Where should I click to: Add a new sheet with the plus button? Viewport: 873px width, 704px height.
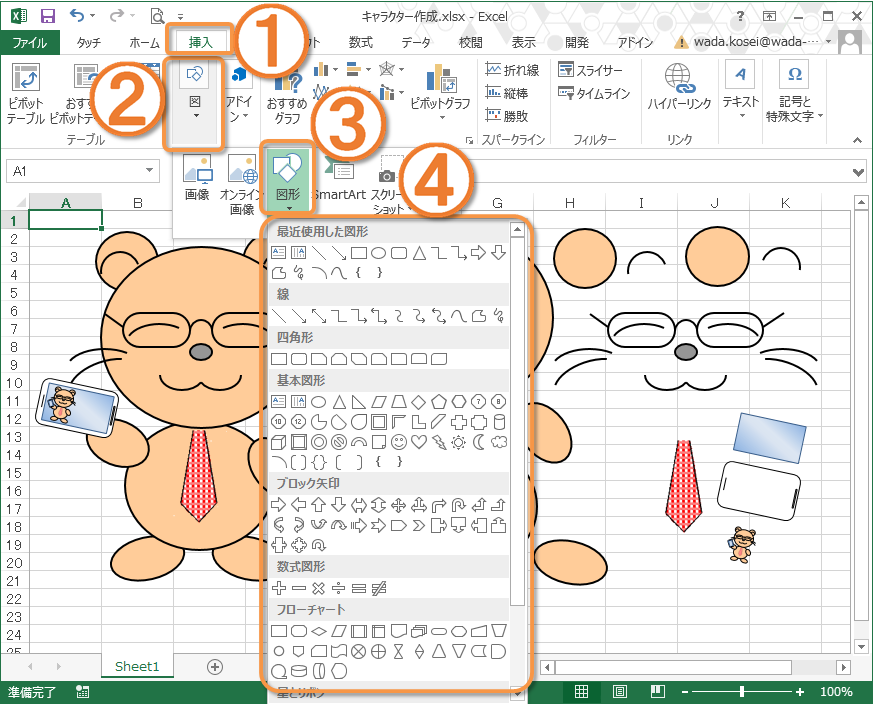pyautogui.click(x=214, y=666)
